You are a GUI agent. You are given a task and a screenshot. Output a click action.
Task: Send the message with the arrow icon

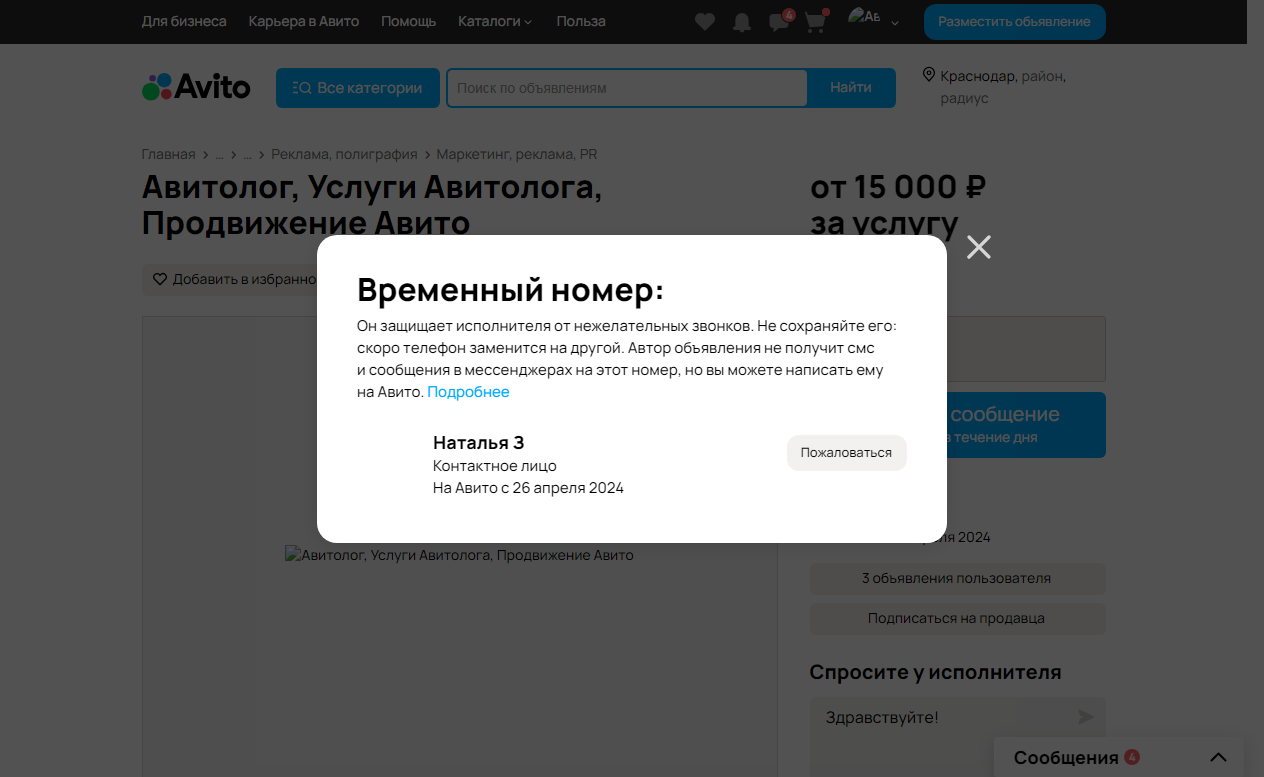pos(1085,717)
